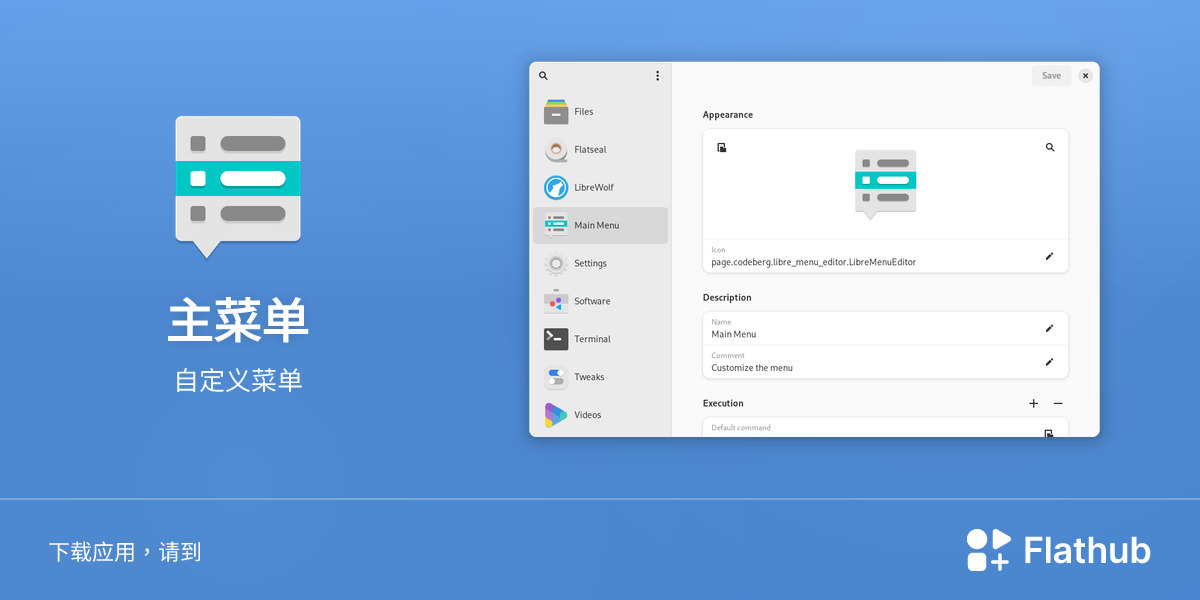Image resolution: width=1200 pixels, height=600 pixels.
Task: Open the three-dot menu in the sidebar header
Action: (657, 76)
